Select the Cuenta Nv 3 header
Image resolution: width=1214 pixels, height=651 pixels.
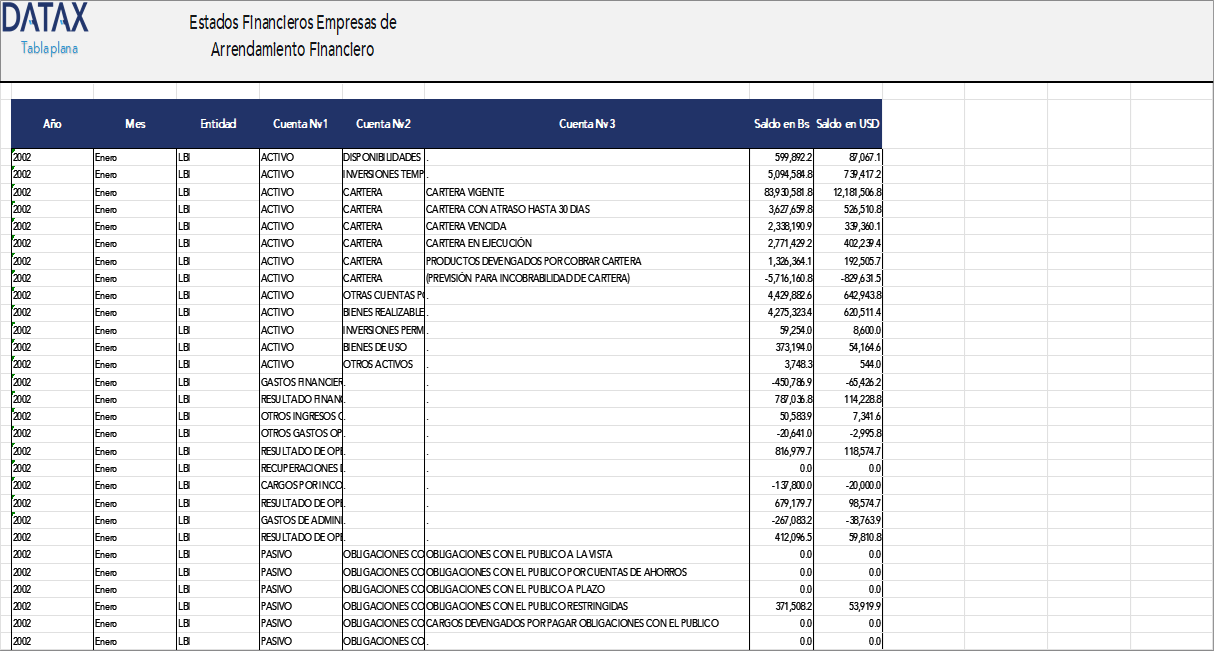[585, 124]
